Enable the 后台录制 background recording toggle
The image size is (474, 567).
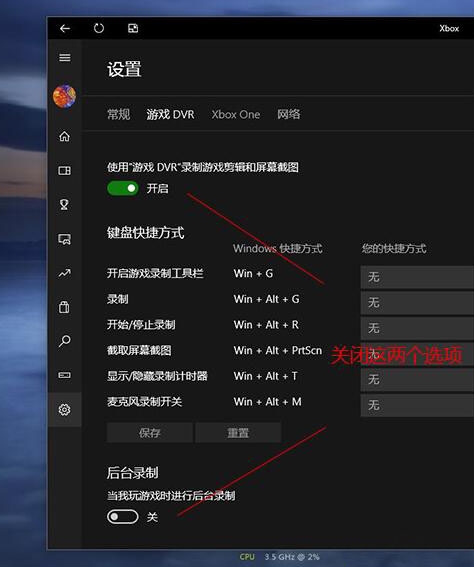[x=123, y=517]
